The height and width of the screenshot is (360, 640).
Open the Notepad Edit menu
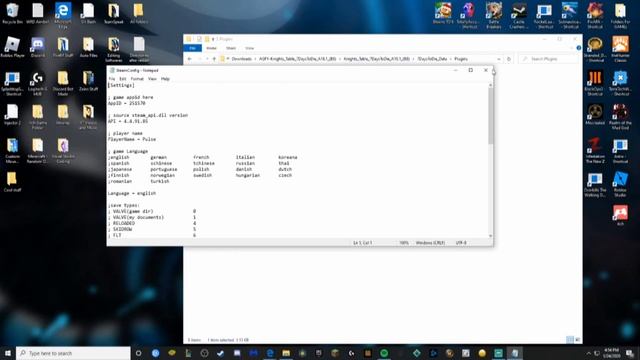(x=123, y=79)
